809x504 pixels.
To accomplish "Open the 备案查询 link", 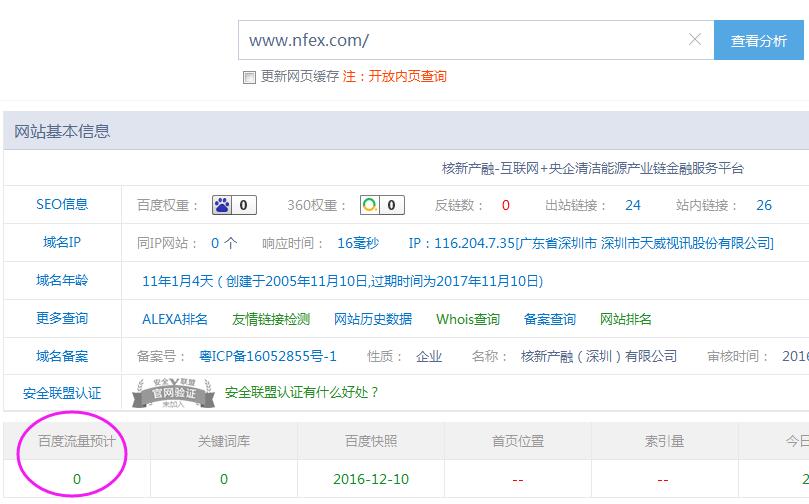I will point(549,319).
